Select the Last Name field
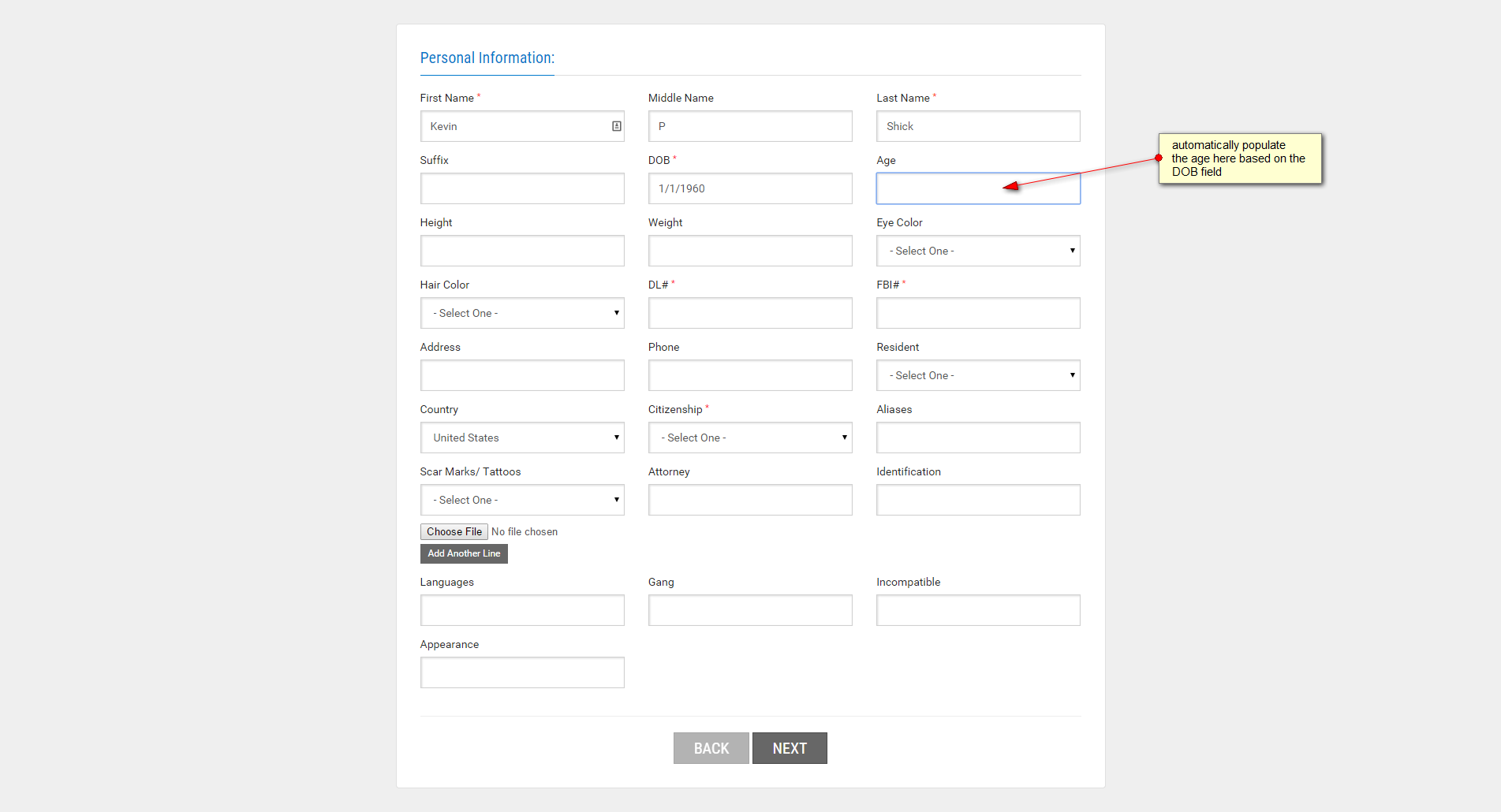The height and width of the screenshot is (812, 1501). (x=978, y=126)
